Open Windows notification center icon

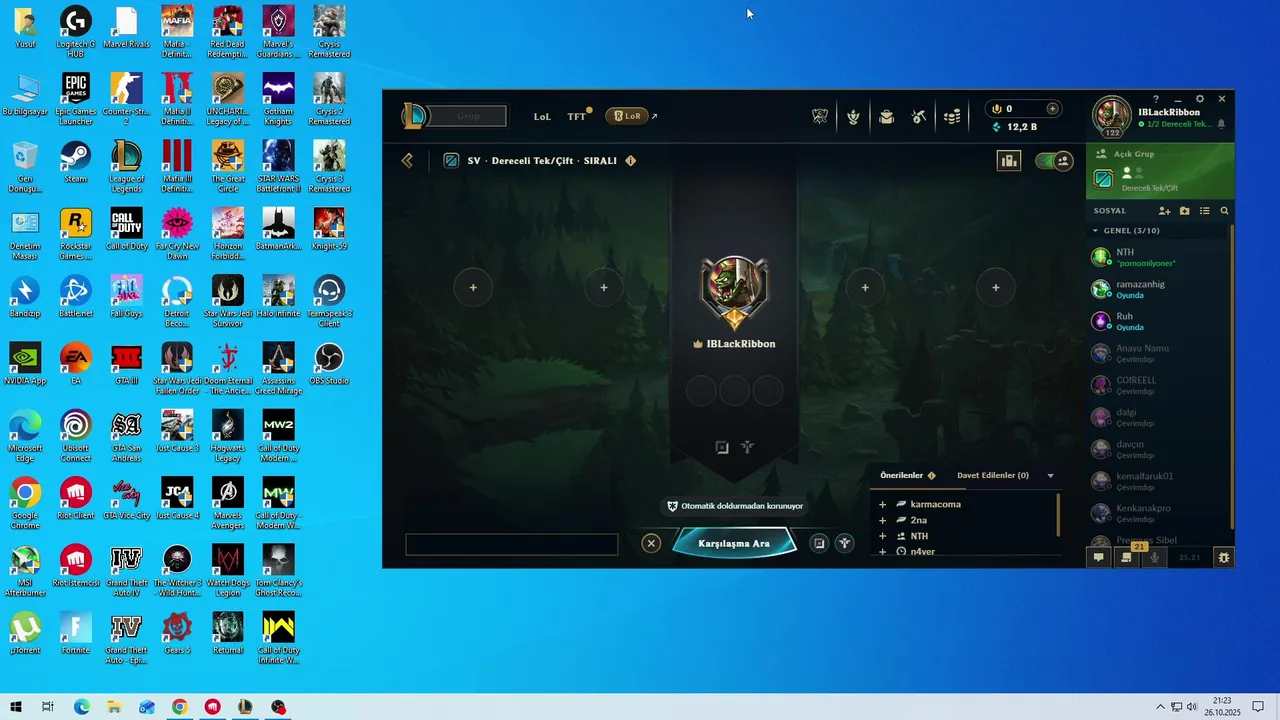tap(1259, 707)
